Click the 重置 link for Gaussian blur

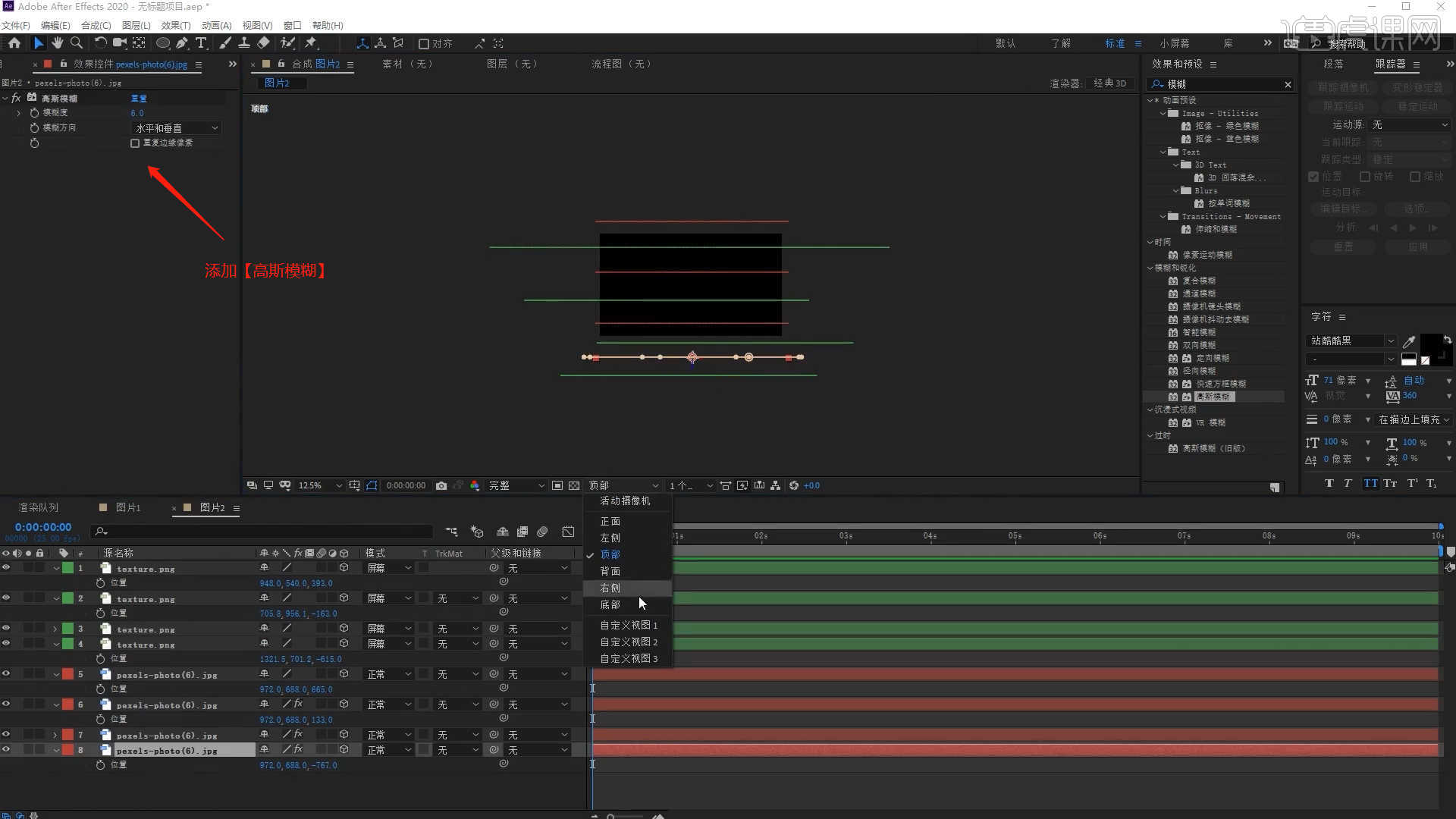139,99
